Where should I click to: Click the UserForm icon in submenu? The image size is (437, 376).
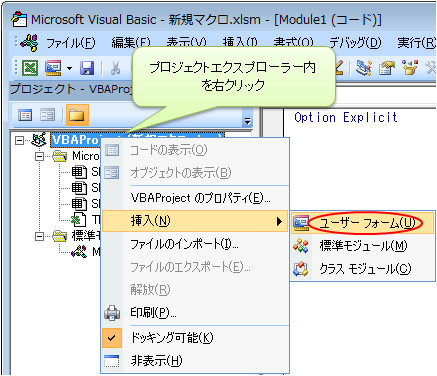coord(301,223)
